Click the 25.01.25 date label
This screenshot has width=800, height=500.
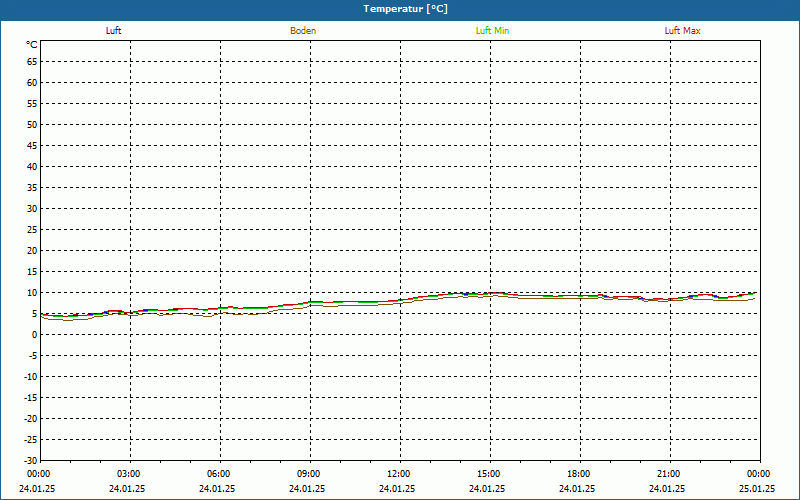[x=757, y=489]
